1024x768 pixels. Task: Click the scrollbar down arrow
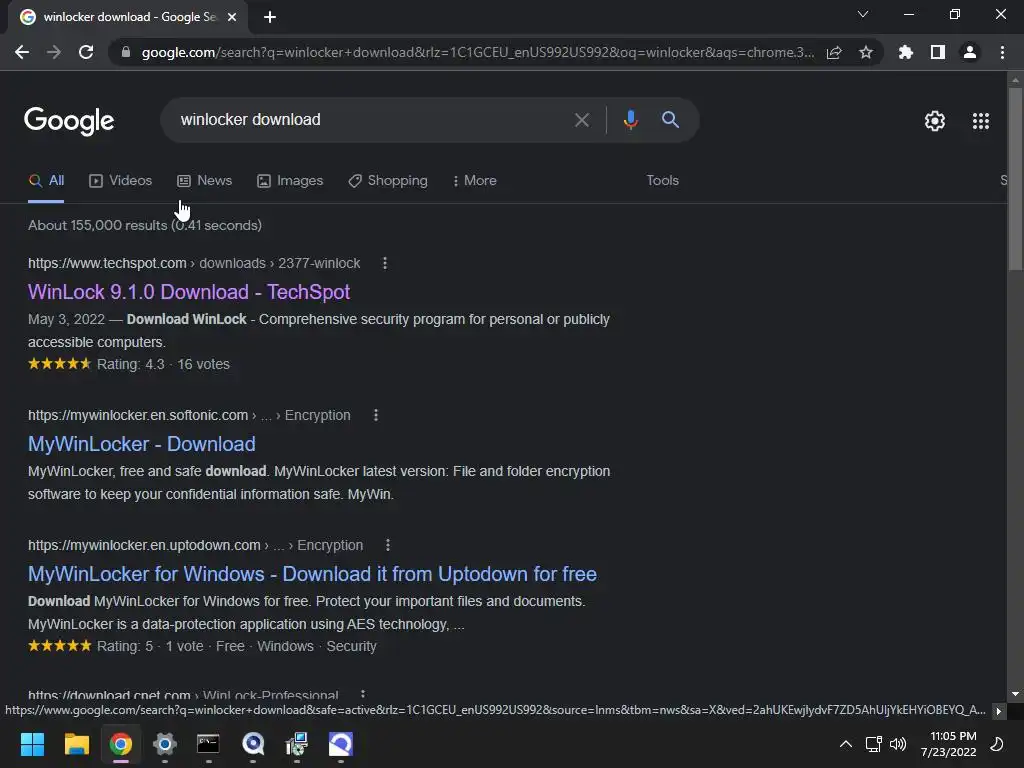(1015, 694)
